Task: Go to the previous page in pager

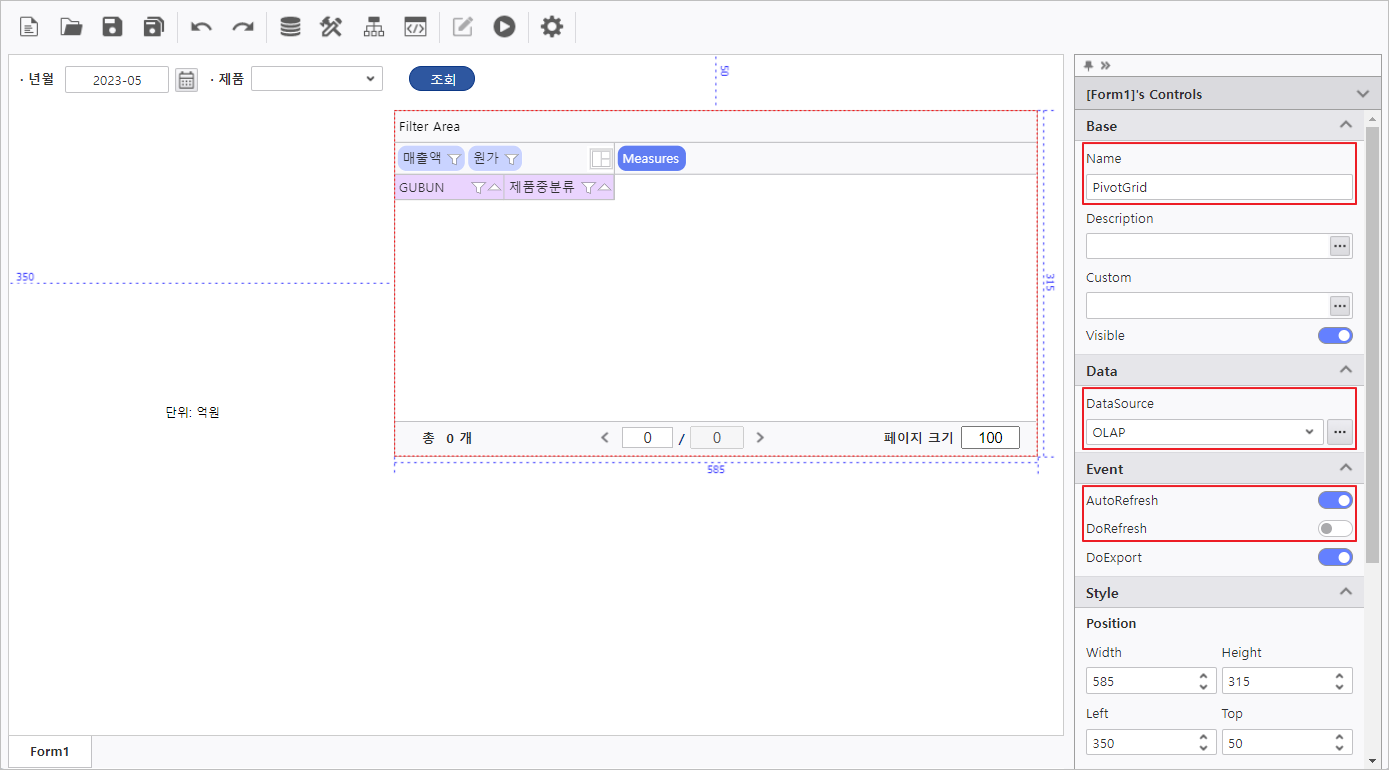Action: pyautogui.click(x=604, y=437)
